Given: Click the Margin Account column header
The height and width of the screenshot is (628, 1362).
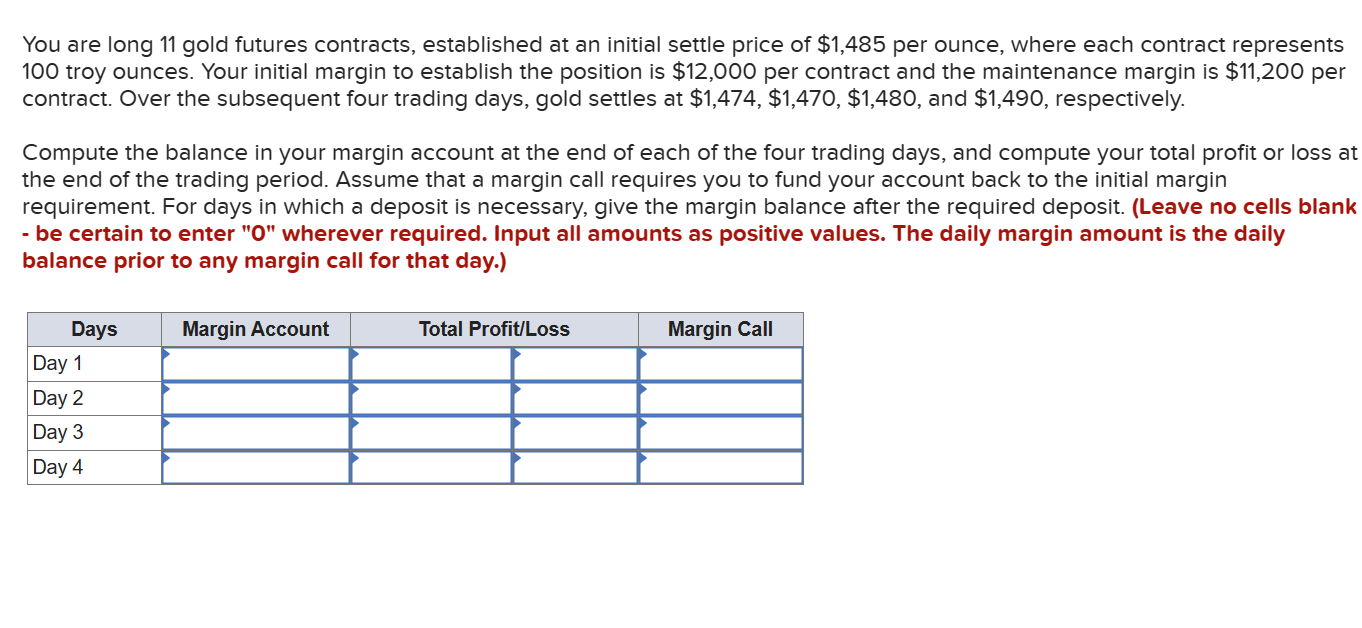Looking at the screenshot, I should 255,329.
